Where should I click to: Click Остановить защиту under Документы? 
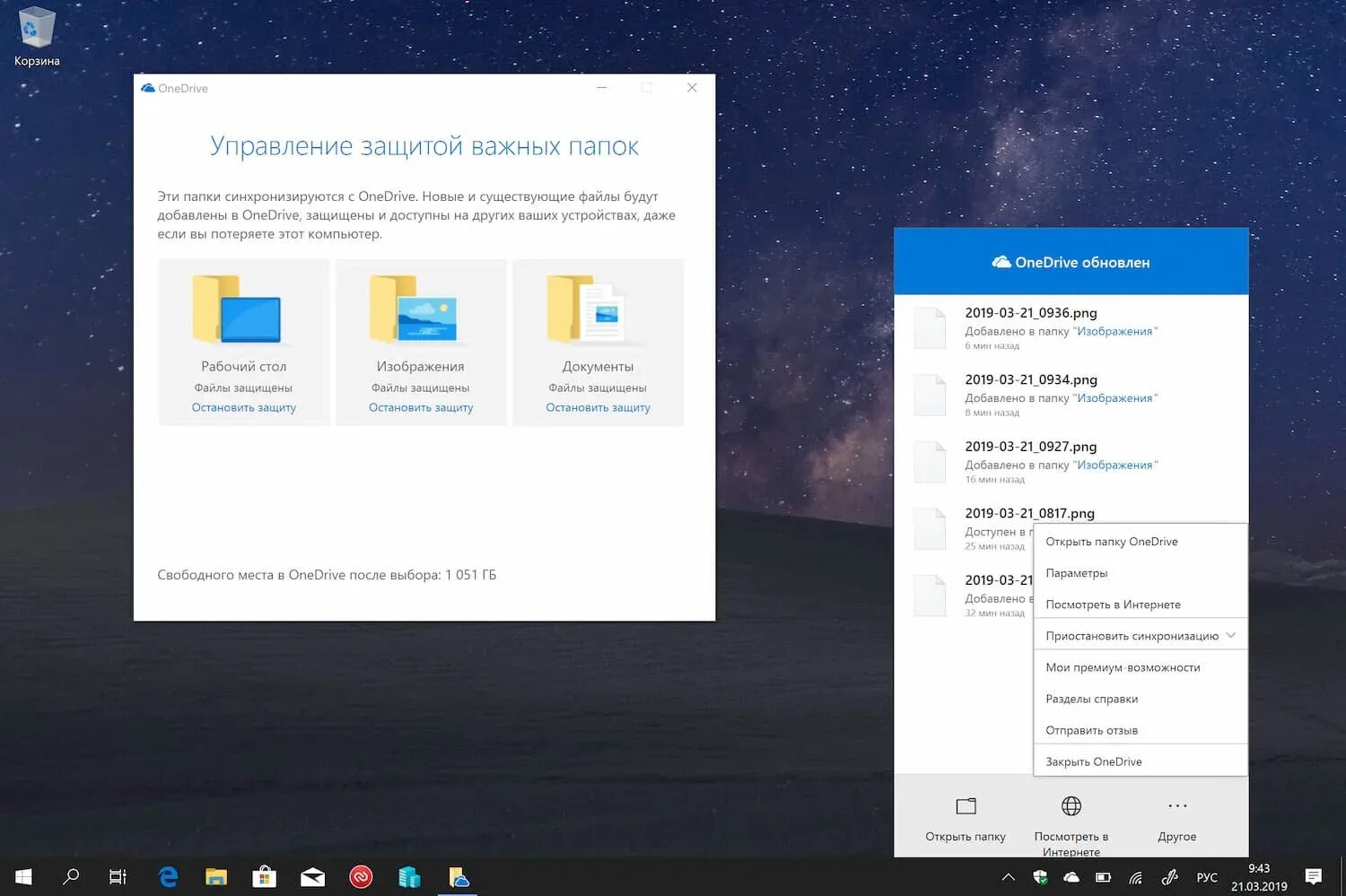[x=598, y=407]
